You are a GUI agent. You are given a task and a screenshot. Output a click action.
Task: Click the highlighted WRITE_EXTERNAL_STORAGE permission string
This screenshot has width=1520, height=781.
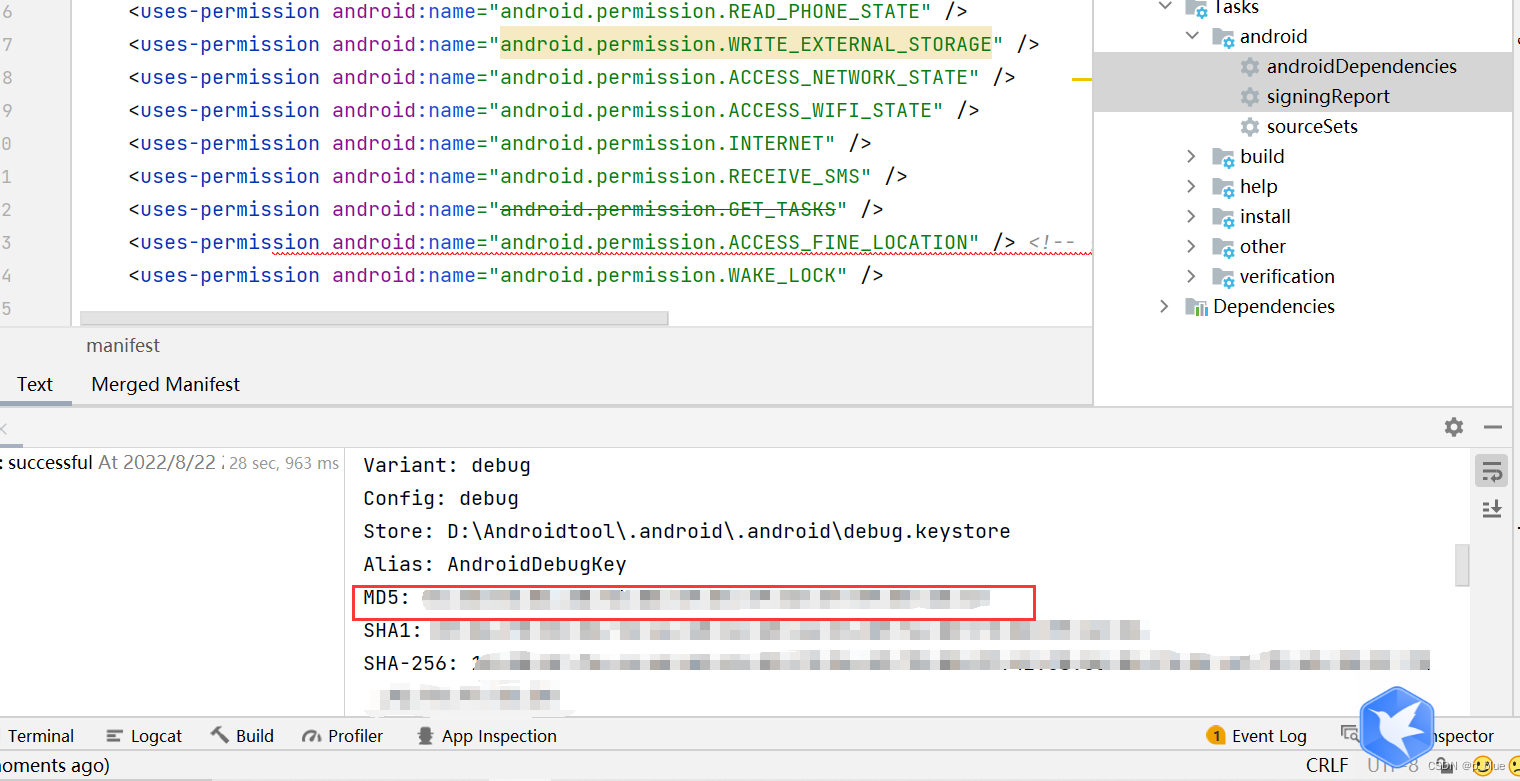click(746, 44)
